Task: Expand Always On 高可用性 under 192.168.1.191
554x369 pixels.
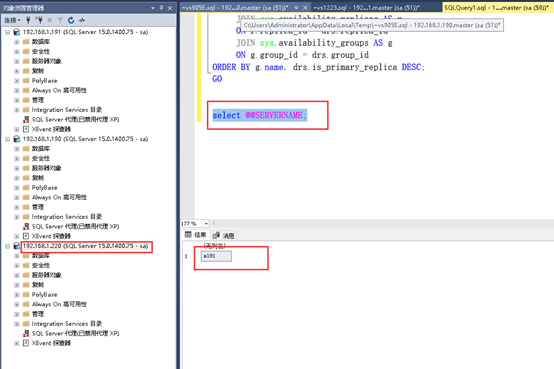Action: [x=17, y=90]
